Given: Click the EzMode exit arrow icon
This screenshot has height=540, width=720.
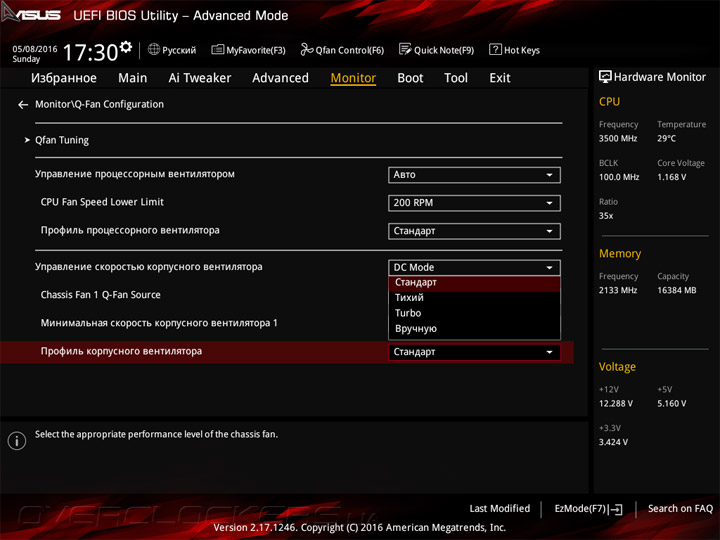Looking at the screenshot, I should click(615, 509).
